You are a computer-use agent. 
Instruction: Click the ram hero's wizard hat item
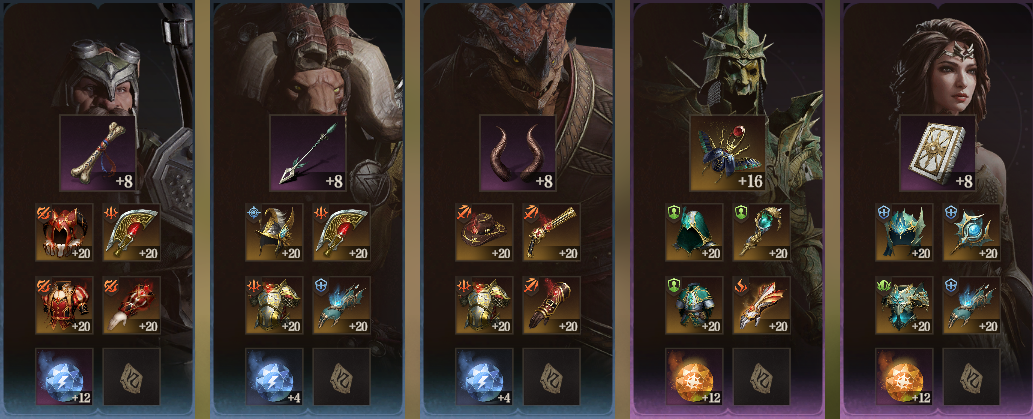point(274,232)
